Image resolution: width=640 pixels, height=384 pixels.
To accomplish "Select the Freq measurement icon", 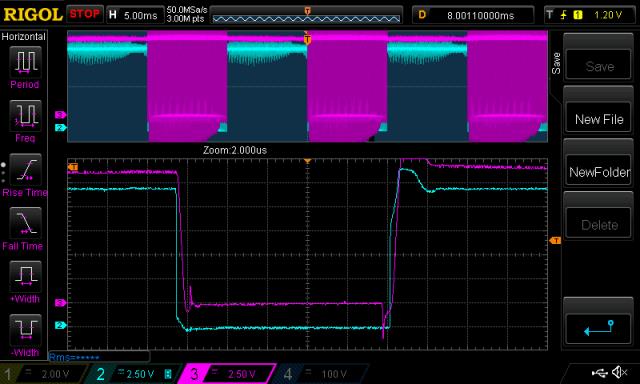I will point(25,115).
